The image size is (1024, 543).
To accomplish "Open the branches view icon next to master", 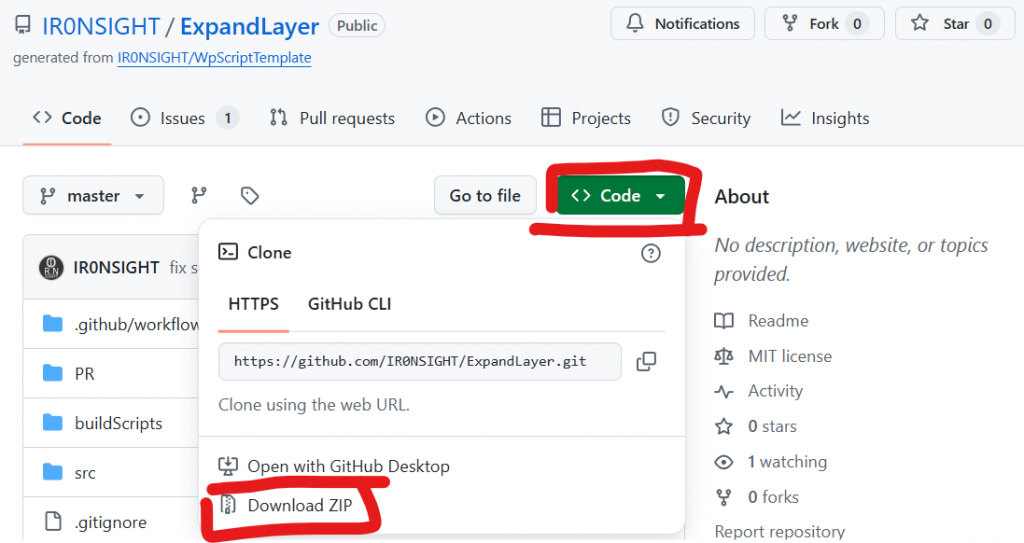I will [x=199, y=196].
